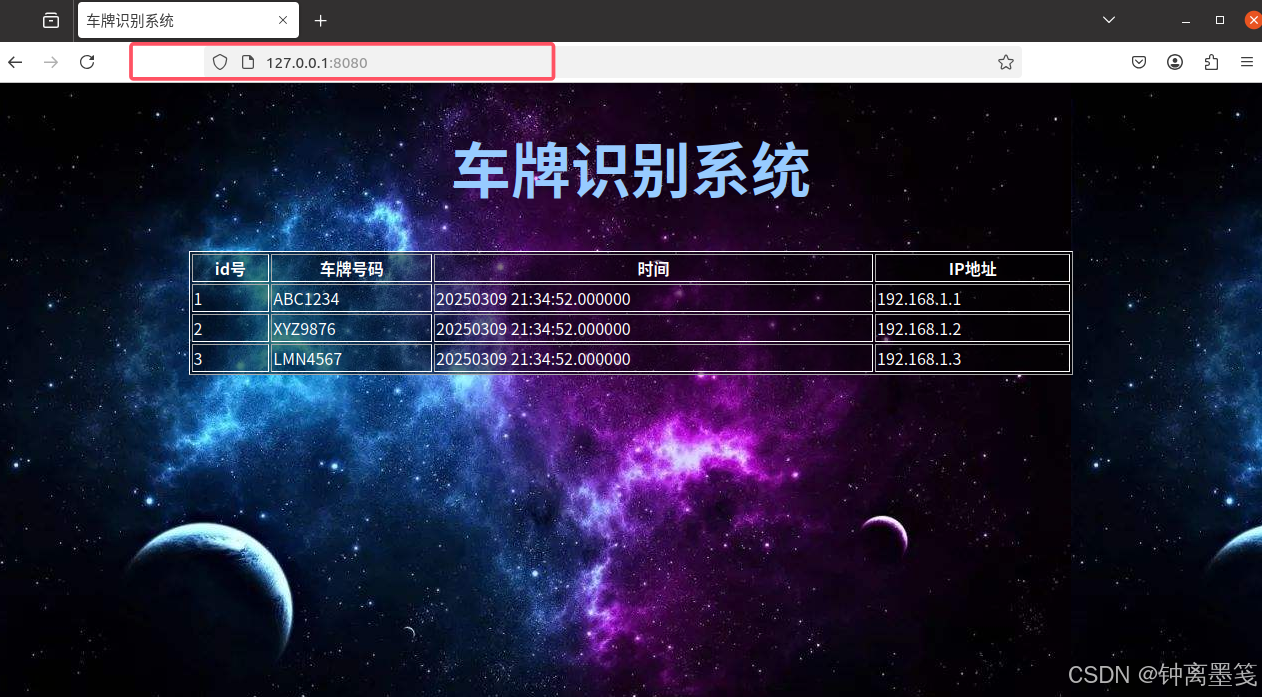Click id cell 2 in XYZ9876 row

[230, 328]
